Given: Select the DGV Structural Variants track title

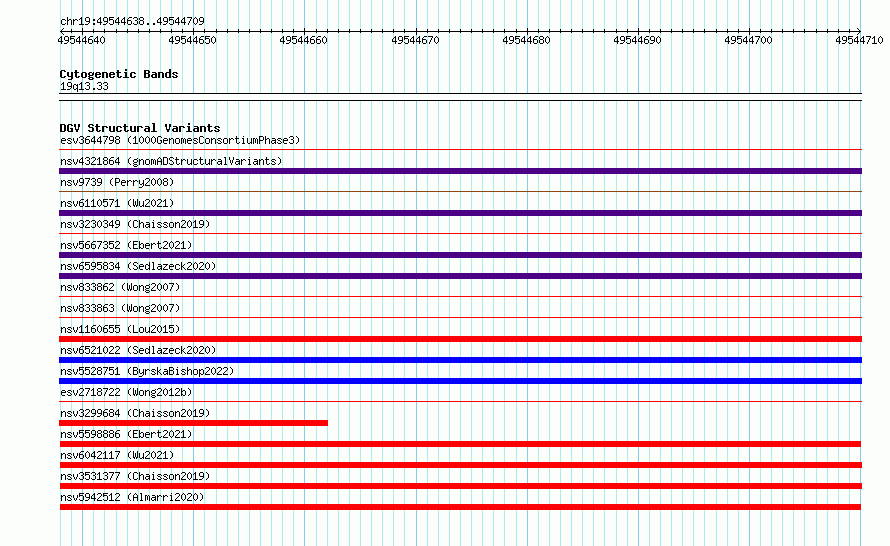Looking at the screenshot, I should point(140,128).
